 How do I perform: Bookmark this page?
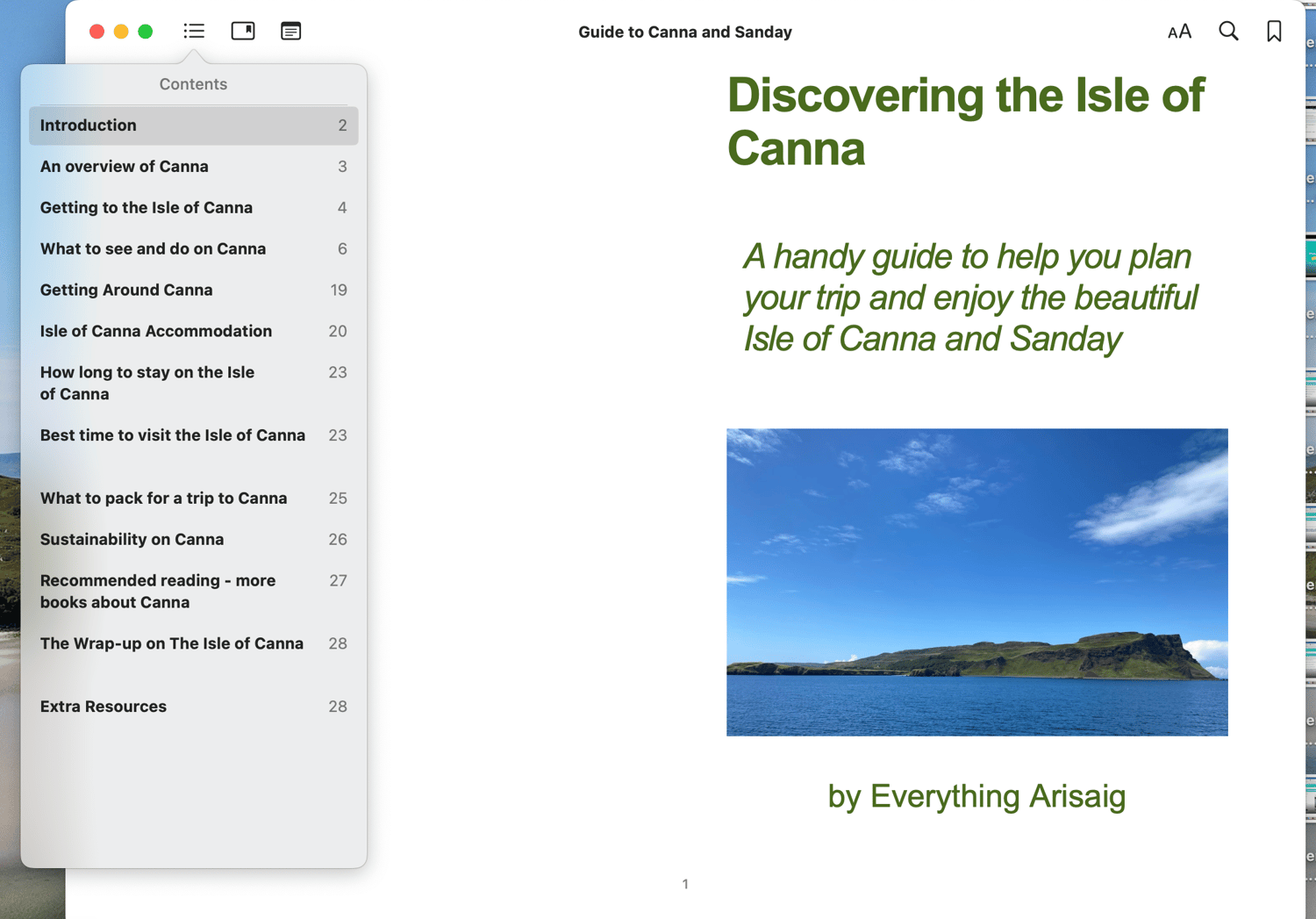(1274, 32)
